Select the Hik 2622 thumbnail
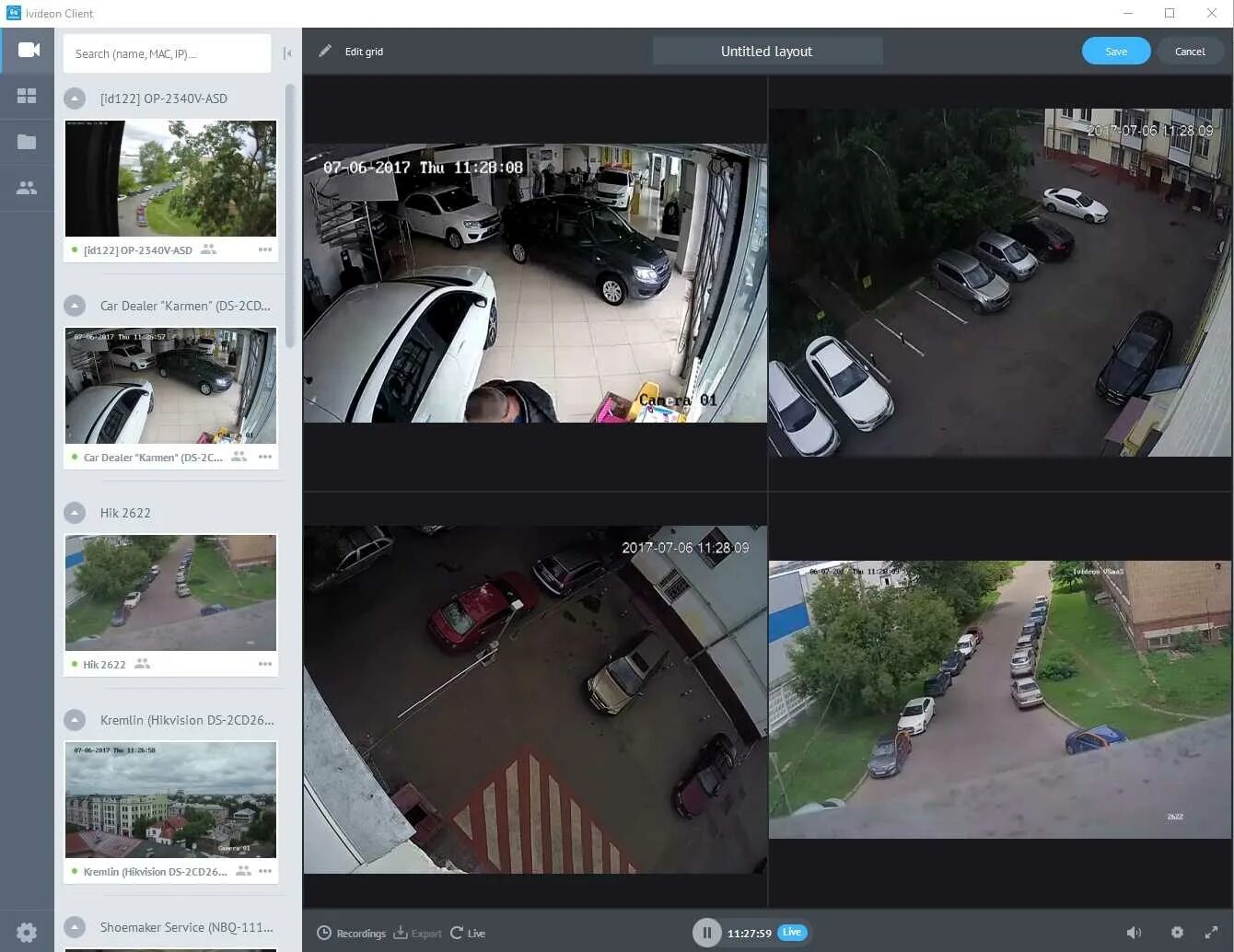The width and height of the screenshot is (1234, 952). click(x=170, y=593)
